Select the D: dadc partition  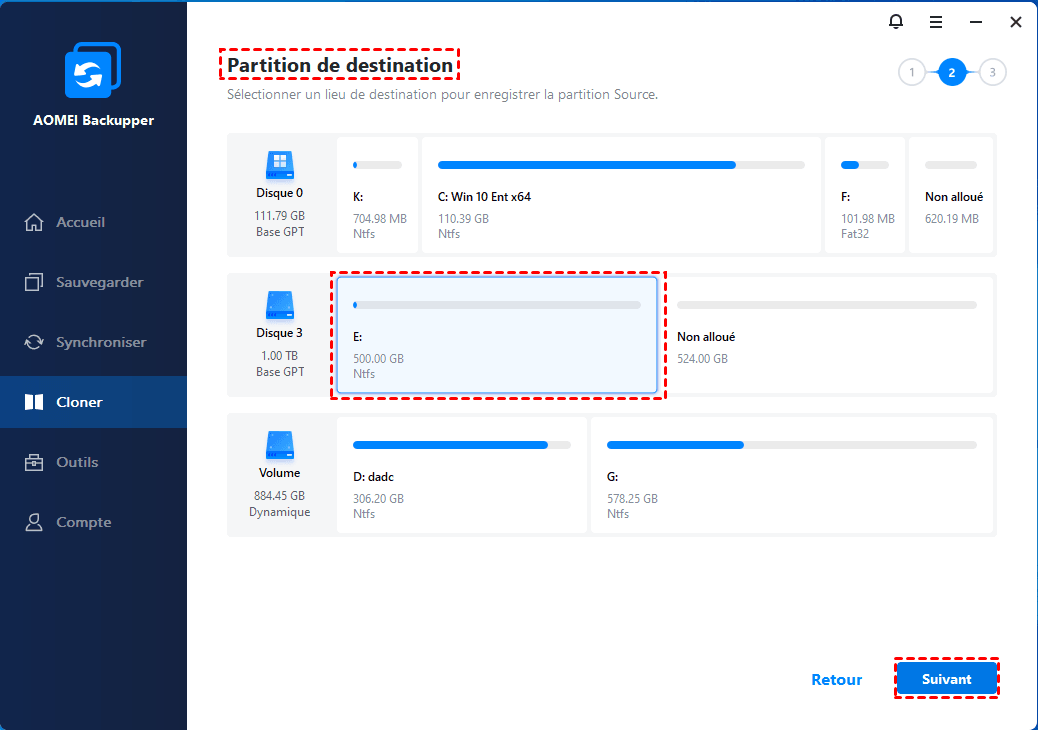pyautogui.click(x=461, y=475)
